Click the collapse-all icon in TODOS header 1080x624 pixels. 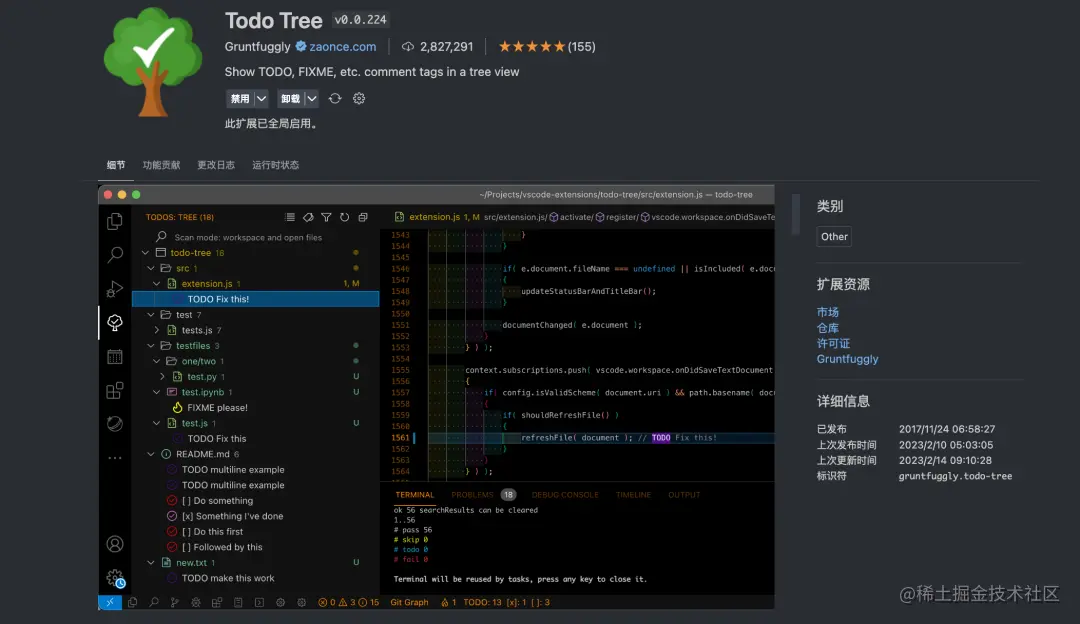click(x=363, y=217)
